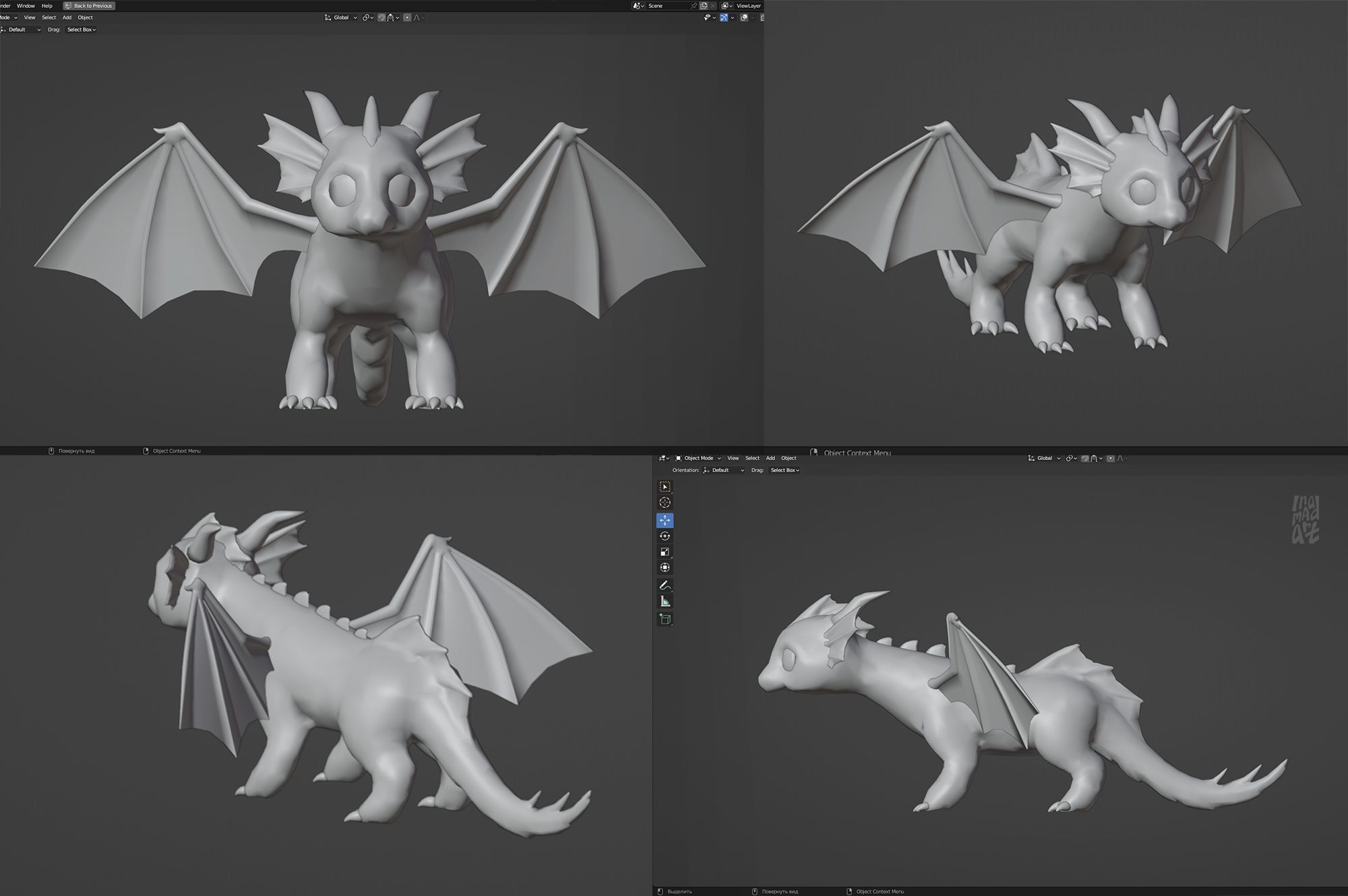Image resolution: width=1348 pixels, height=896 pixels.
Task: Select the Move tool
Action: tap(665, 520)
